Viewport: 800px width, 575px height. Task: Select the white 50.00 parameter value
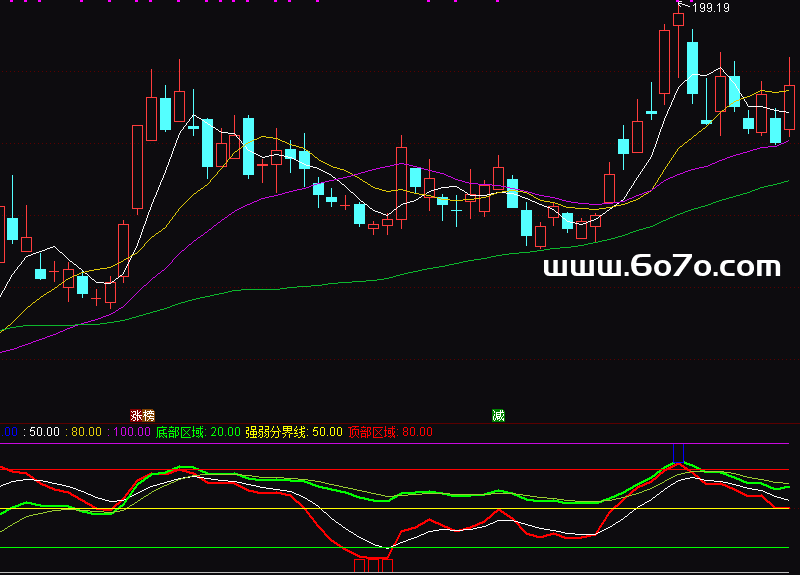point(43,432)
